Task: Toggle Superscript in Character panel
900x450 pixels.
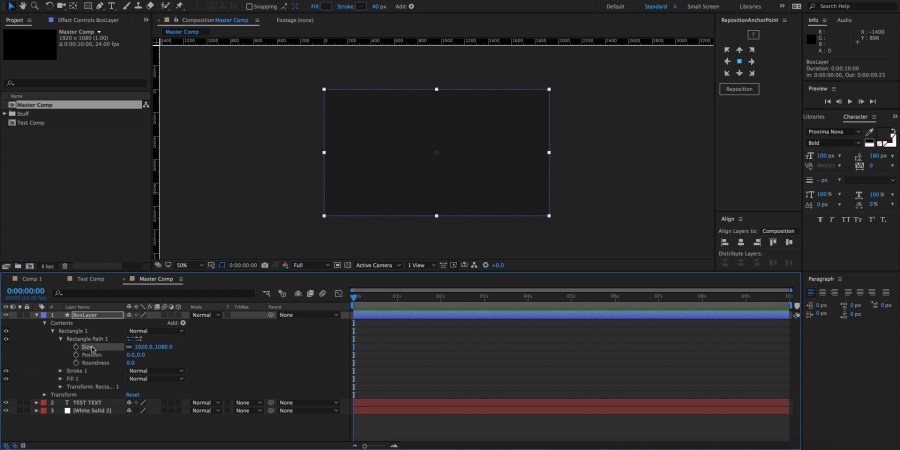Action: [871, 219]
